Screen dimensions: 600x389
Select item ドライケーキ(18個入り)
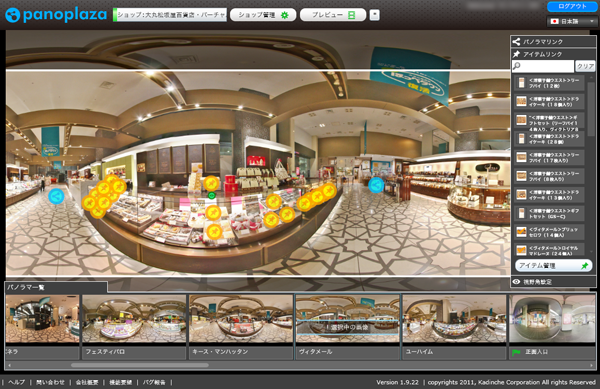pyautogui.click(x=549, y=101)
